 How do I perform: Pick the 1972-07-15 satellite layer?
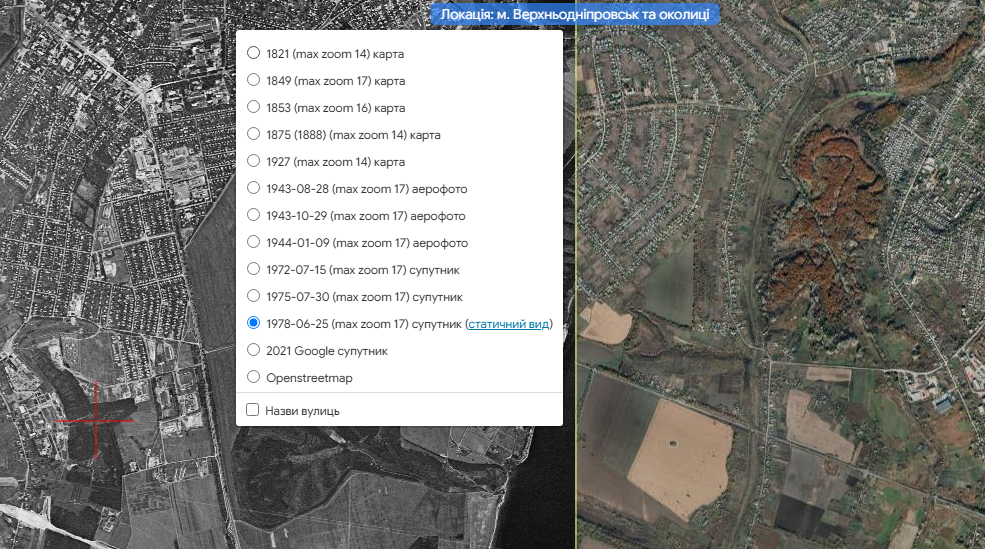[x=253, y=269]
